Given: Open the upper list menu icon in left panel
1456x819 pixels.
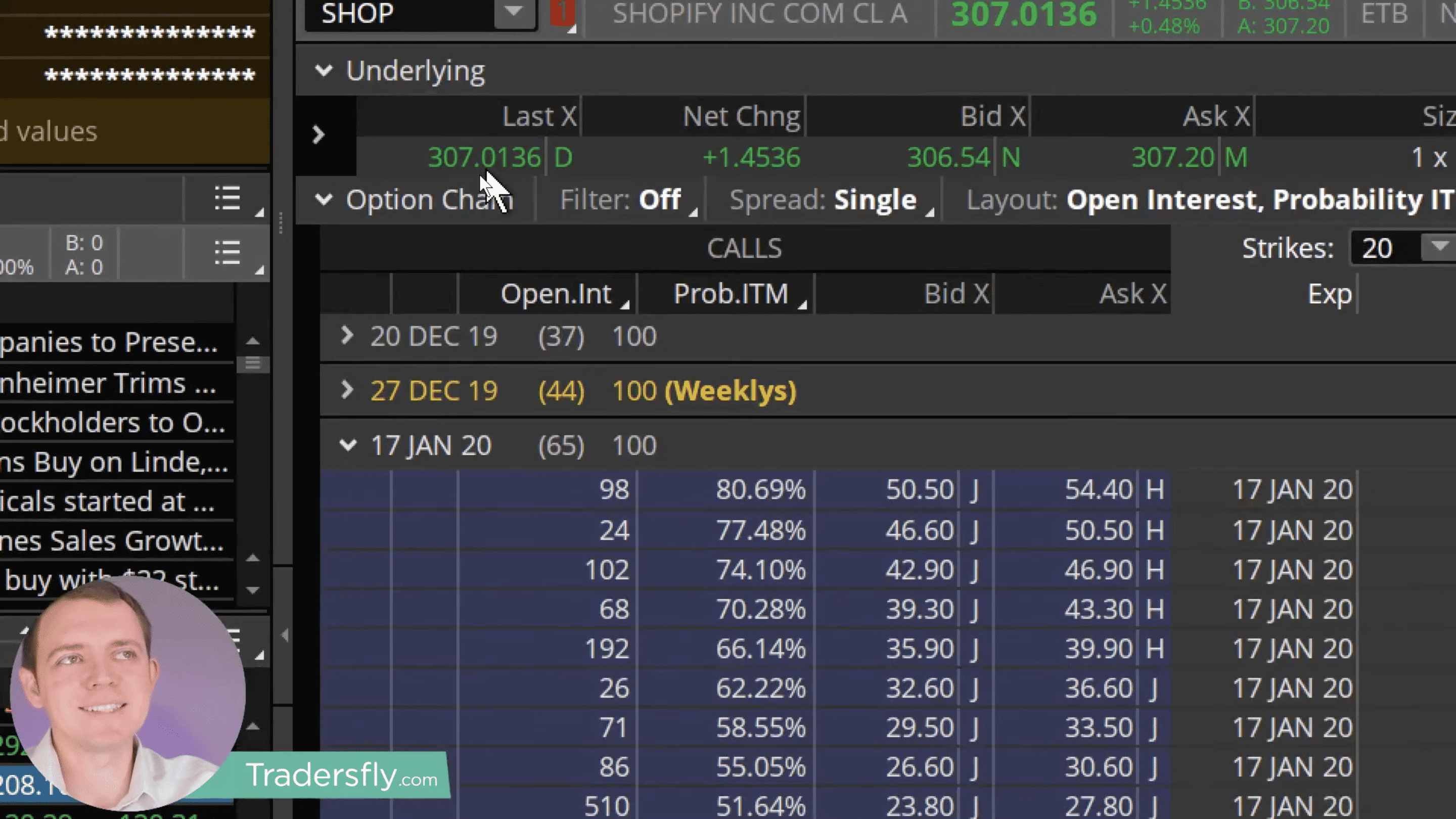Looking at the screenshot, I should point(228,199).
